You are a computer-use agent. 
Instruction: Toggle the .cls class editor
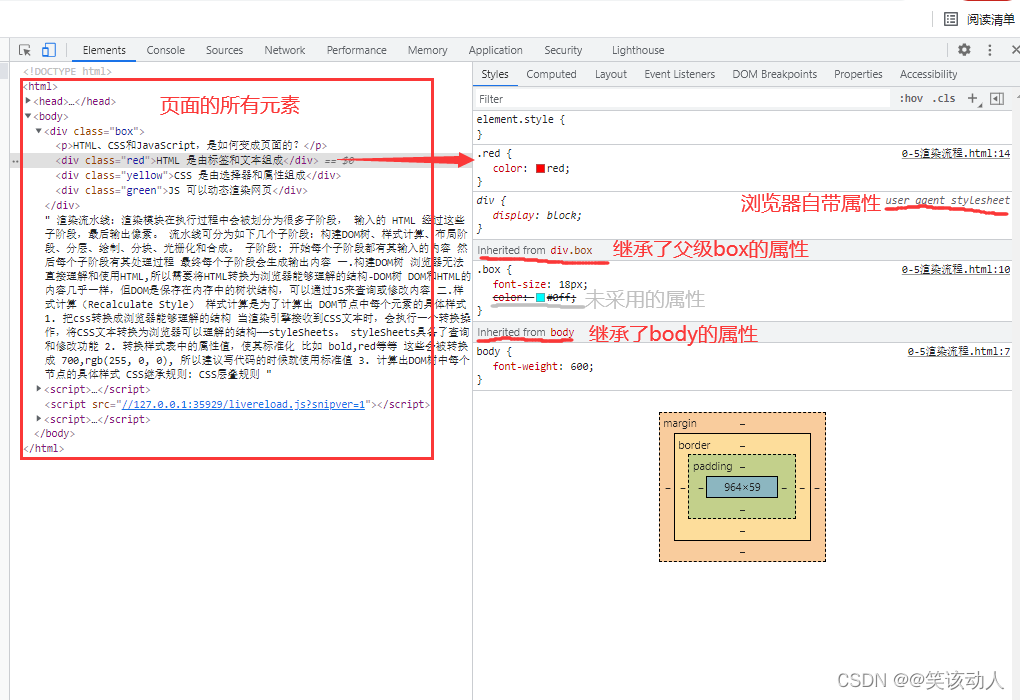[944, 98]
